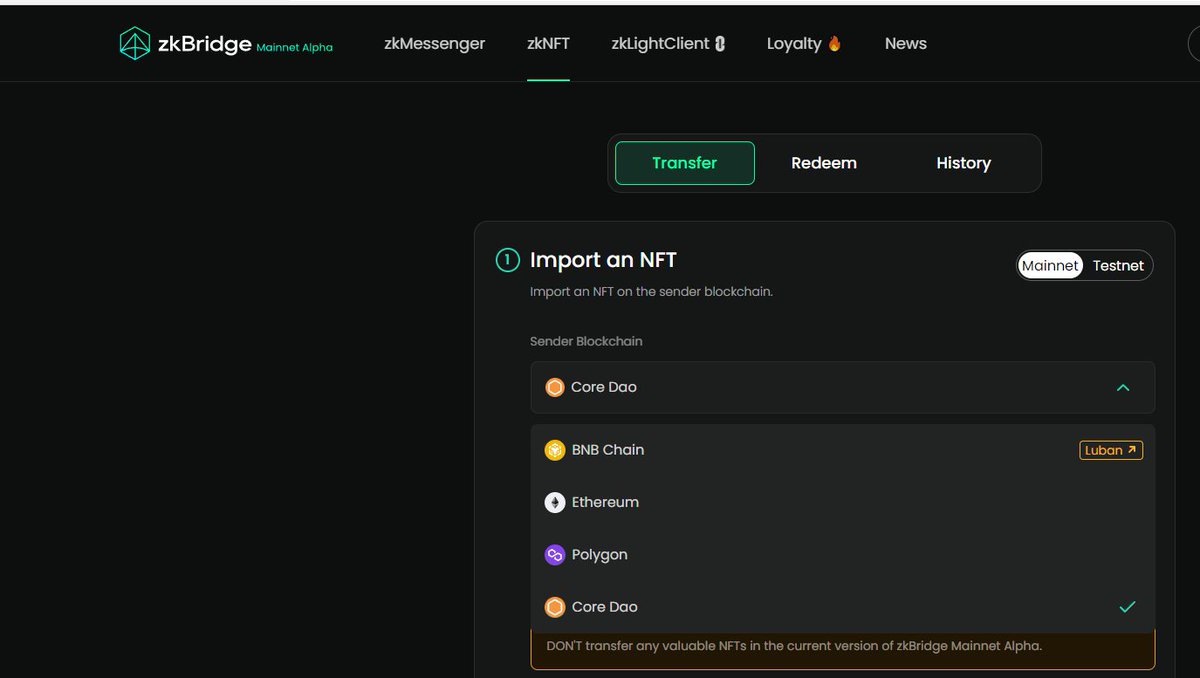Click the Ethereum diamond icon in list
1200x678 pixels.
click(555, 502)
